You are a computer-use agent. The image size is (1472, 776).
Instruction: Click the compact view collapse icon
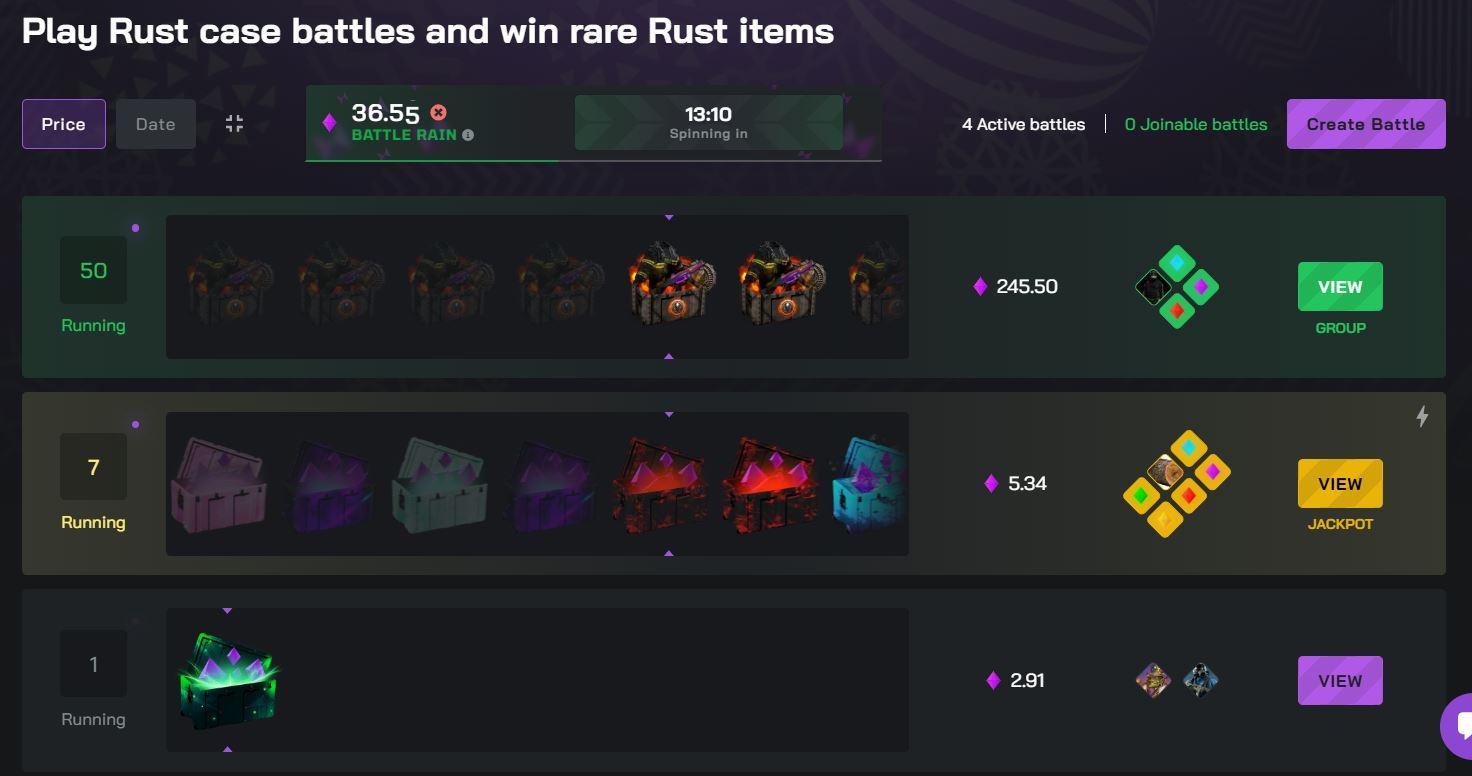pos(234,124)
